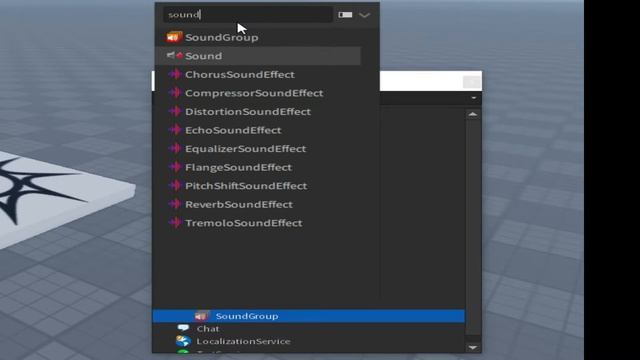This screenshot has height=360, width=640.
Task: Click the ChorusSoundEffect waveform icon
Action: point(175,74)
